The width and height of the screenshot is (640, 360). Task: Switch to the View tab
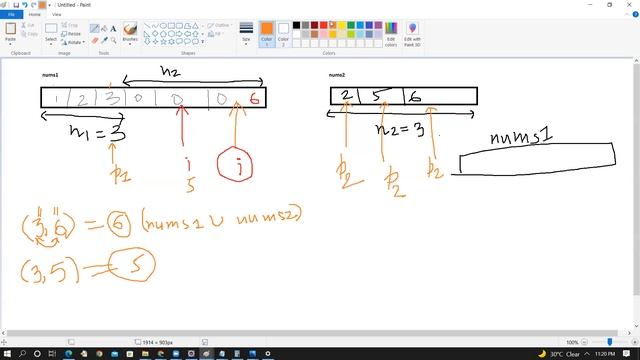point(56,14)
